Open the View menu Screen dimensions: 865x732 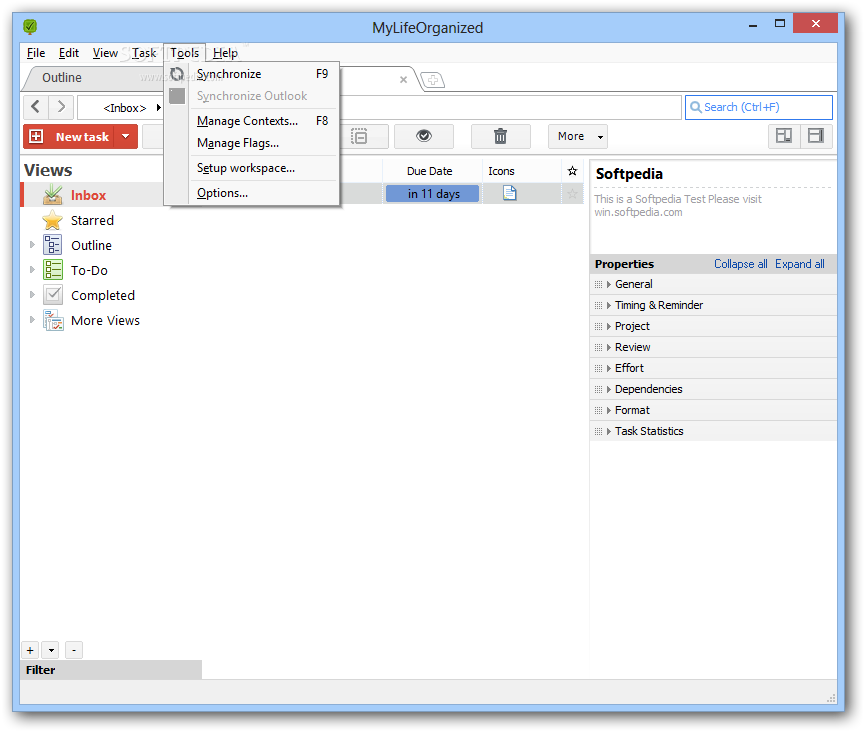pos(105,53)
